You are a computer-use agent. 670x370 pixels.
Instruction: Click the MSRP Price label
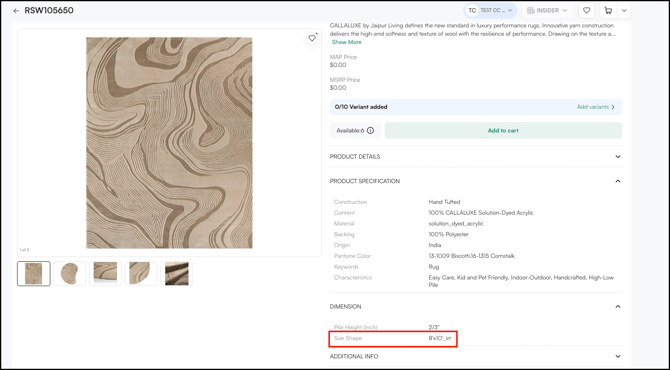point(345,80)
